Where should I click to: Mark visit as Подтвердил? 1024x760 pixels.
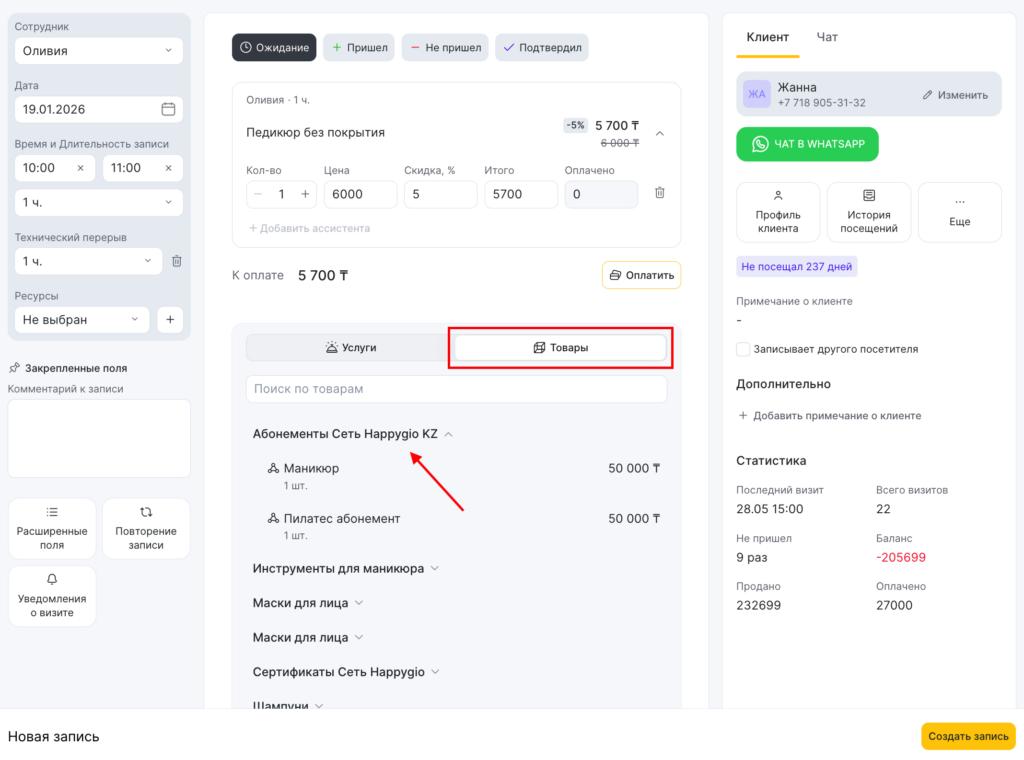pos(541,47)
